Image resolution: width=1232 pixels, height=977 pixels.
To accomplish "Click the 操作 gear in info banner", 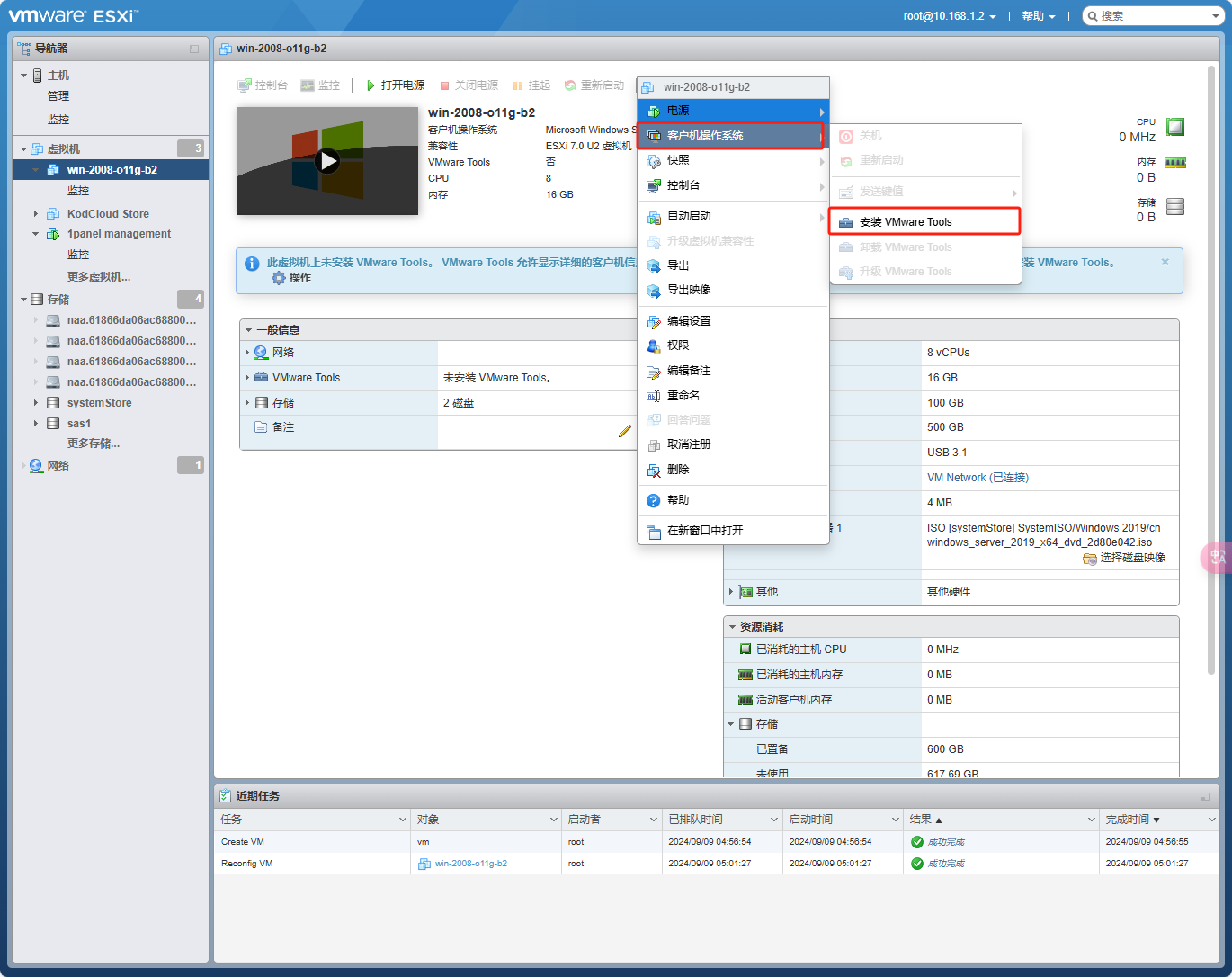I will pos(291,278).
